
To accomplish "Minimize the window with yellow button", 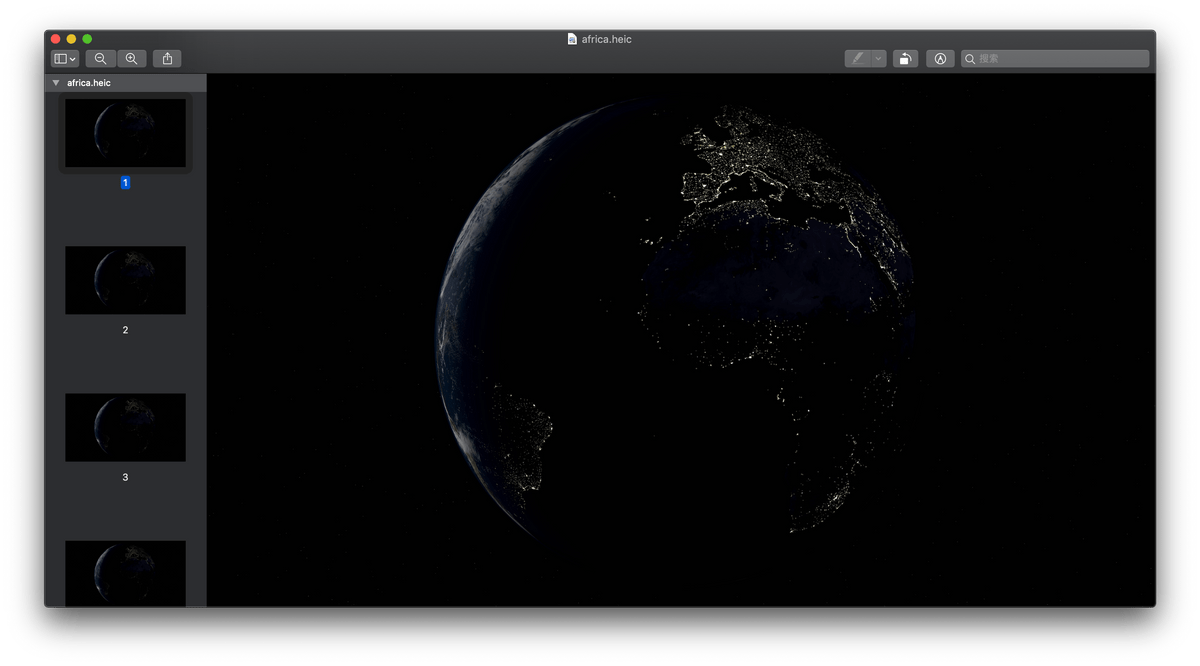I will point(71,39).
